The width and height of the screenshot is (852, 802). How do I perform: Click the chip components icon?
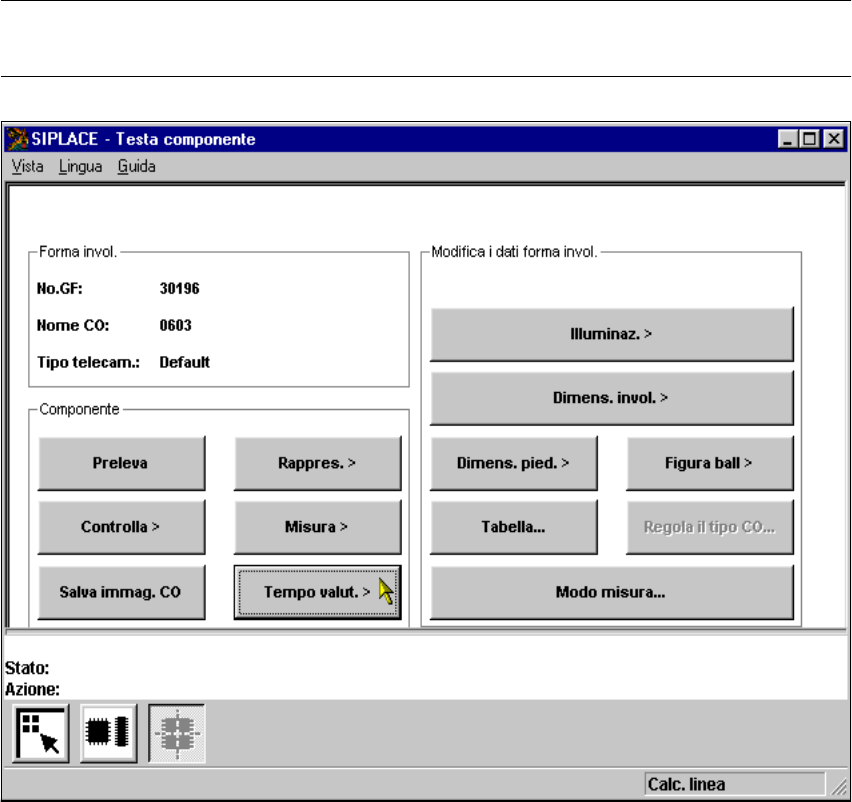click(109, 733)
